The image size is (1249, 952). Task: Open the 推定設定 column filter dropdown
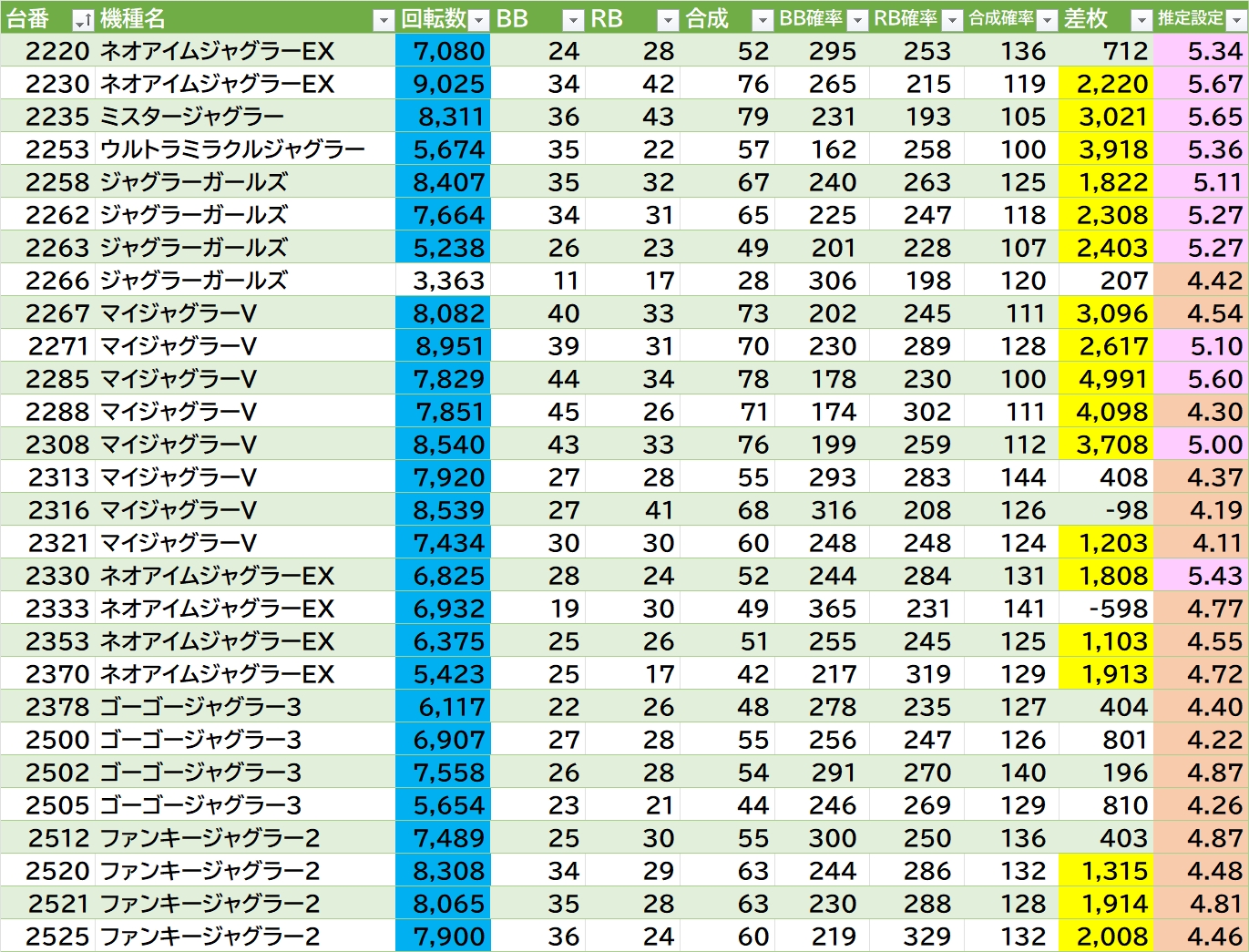click(1236, 20)
